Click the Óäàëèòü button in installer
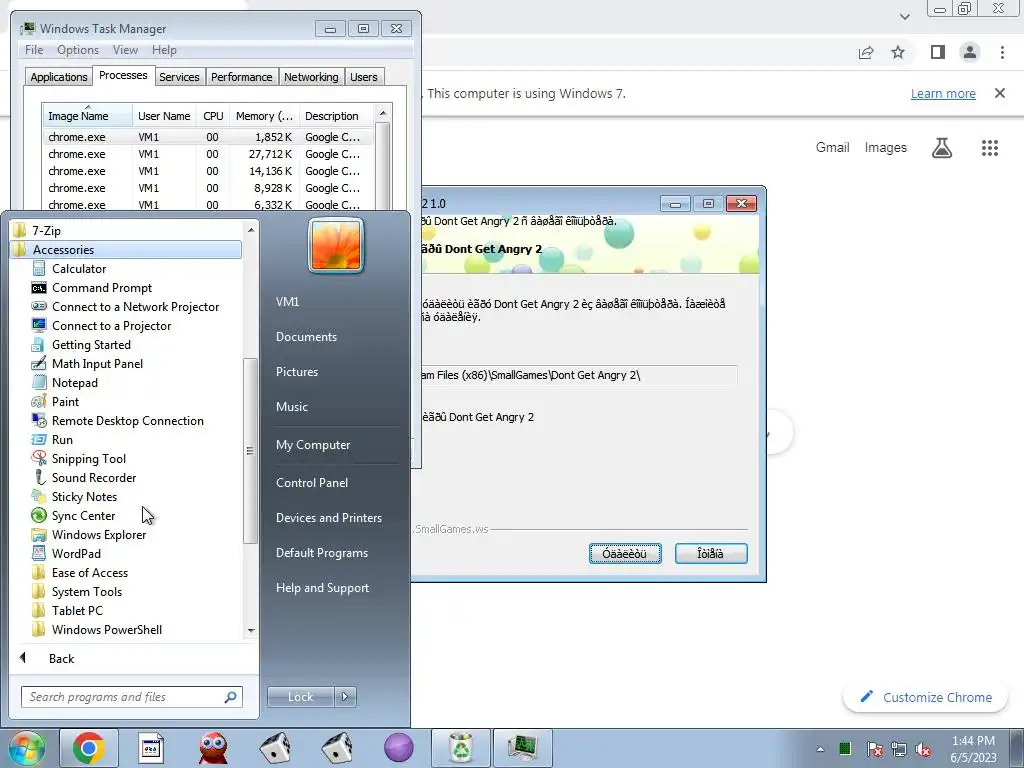1024x768 pixels. [625, 553]
